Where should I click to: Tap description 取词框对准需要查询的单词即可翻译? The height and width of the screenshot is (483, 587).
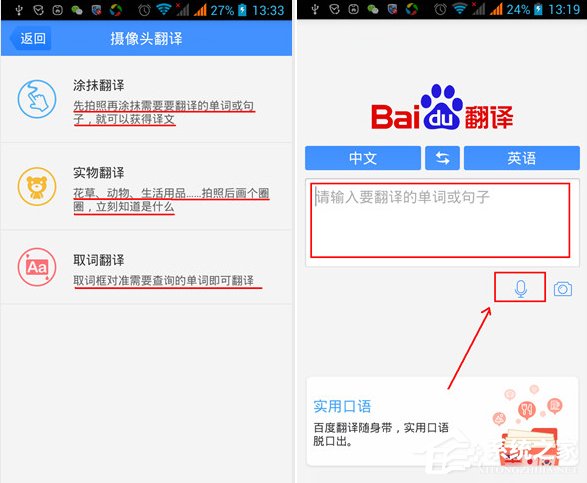[x=164, y=280]
